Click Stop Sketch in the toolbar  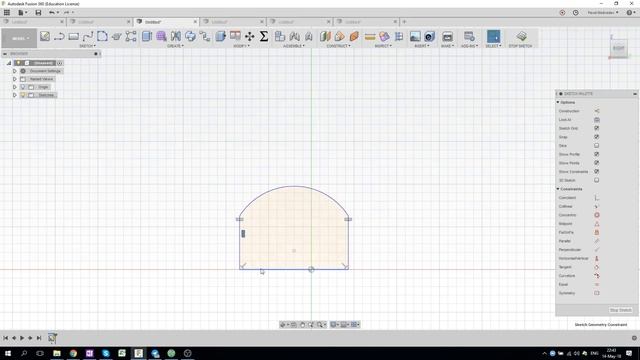click(521, 38)
